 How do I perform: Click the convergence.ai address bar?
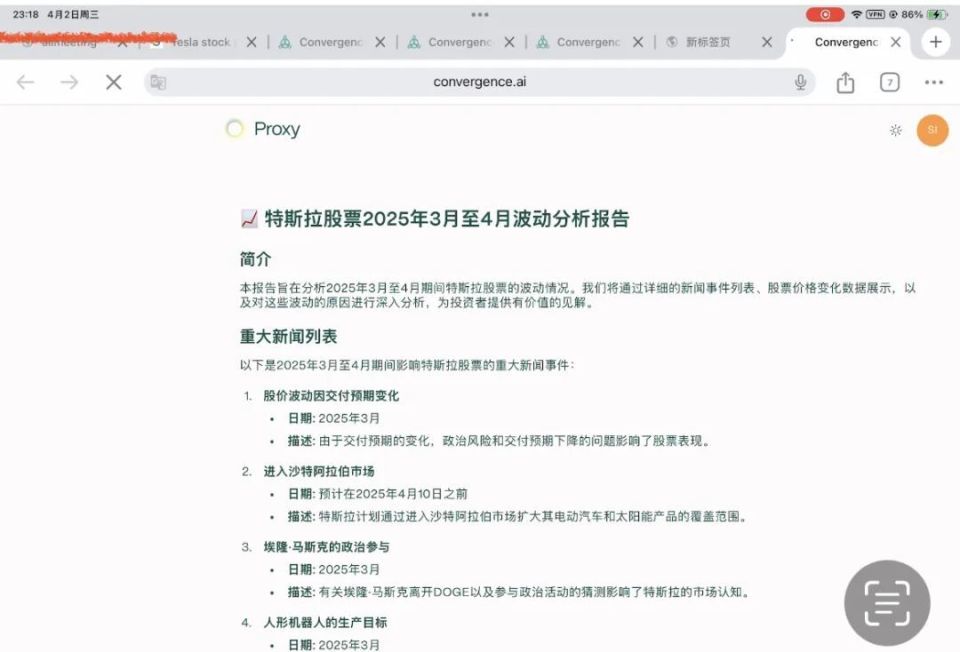click(x=479, y=82)
